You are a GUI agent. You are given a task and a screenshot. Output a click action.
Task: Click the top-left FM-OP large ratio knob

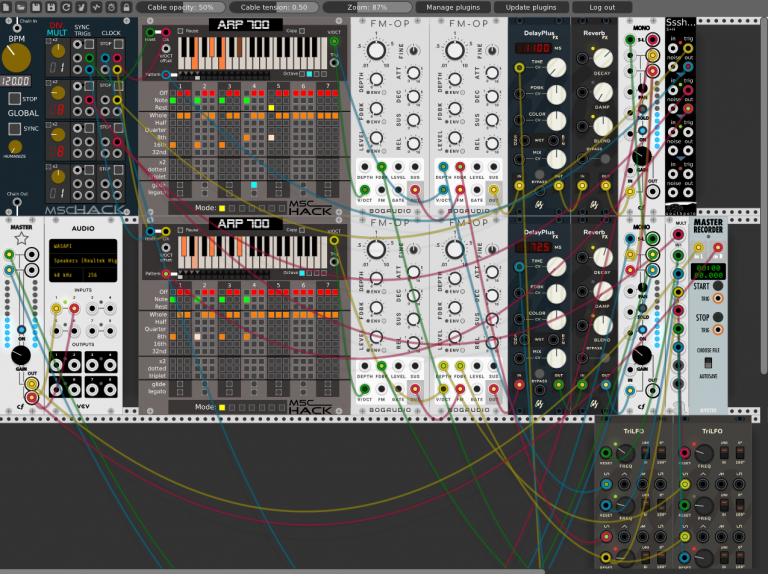click(376, 50)
